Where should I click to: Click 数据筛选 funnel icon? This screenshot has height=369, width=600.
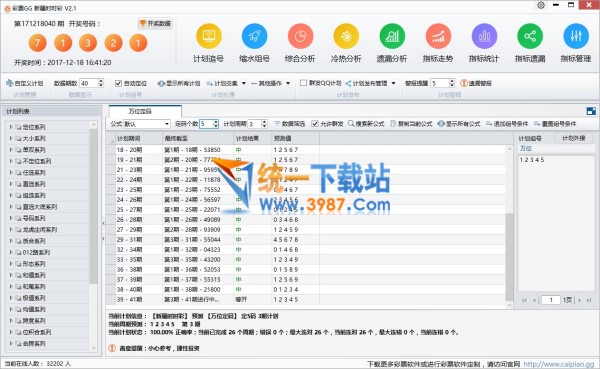(277, 124)
